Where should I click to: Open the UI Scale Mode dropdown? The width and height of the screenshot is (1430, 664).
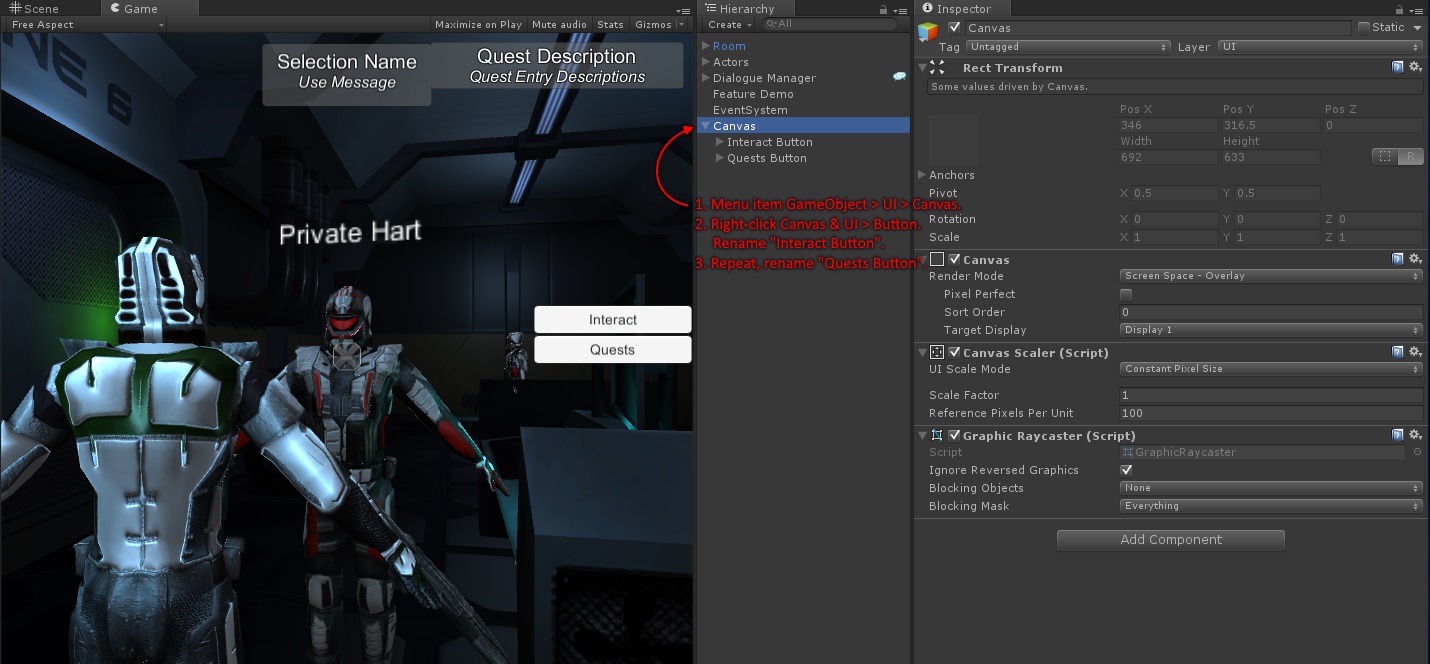1270,368
